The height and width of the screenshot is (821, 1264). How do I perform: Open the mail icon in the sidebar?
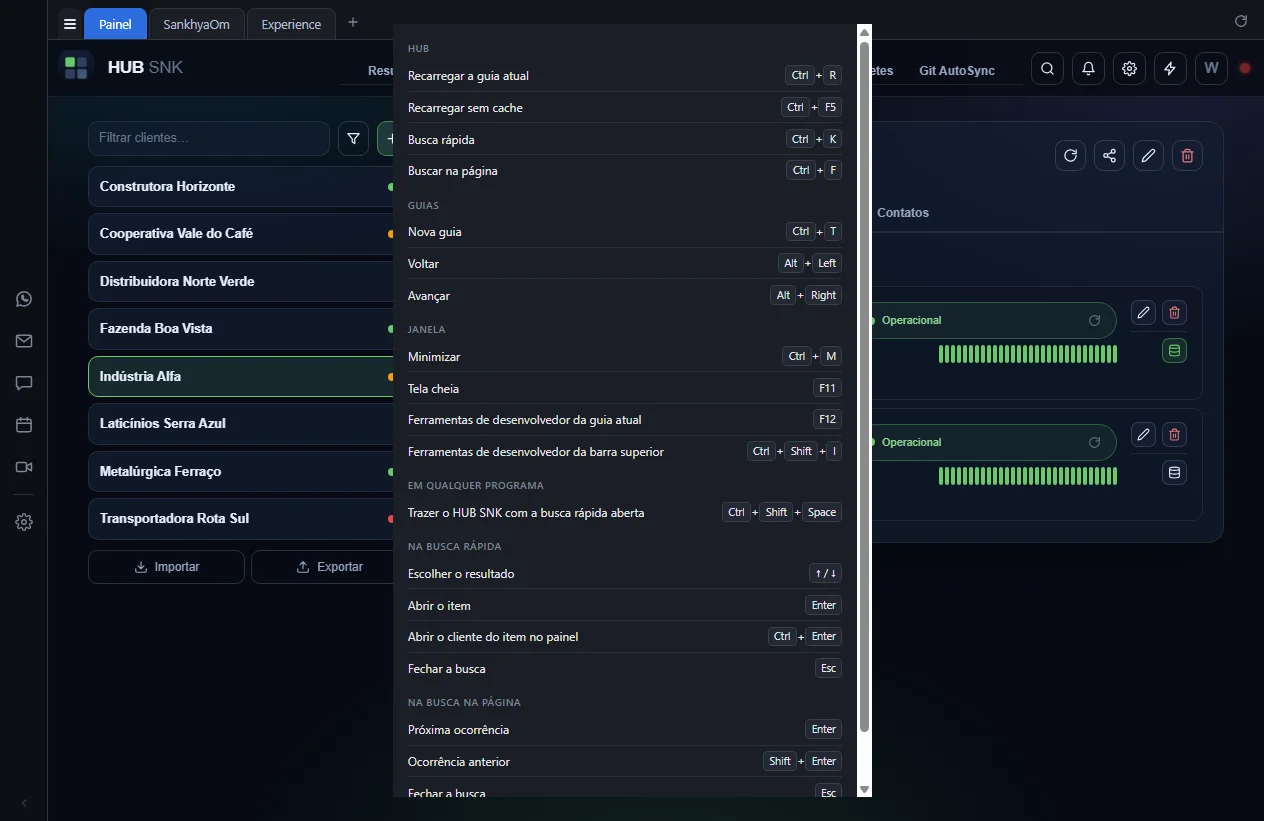tap(24, 341)
